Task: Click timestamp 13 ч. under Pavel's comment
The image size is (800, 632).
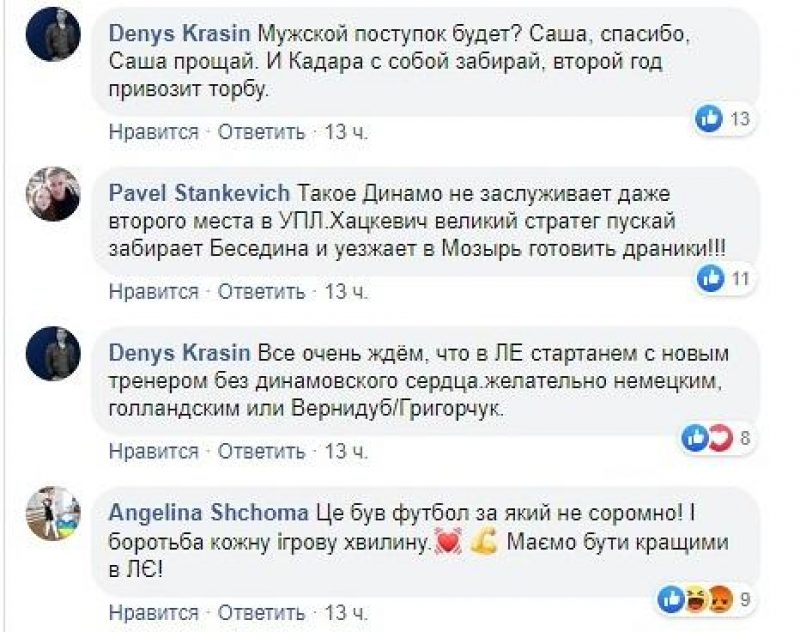Action: (347, 291)
